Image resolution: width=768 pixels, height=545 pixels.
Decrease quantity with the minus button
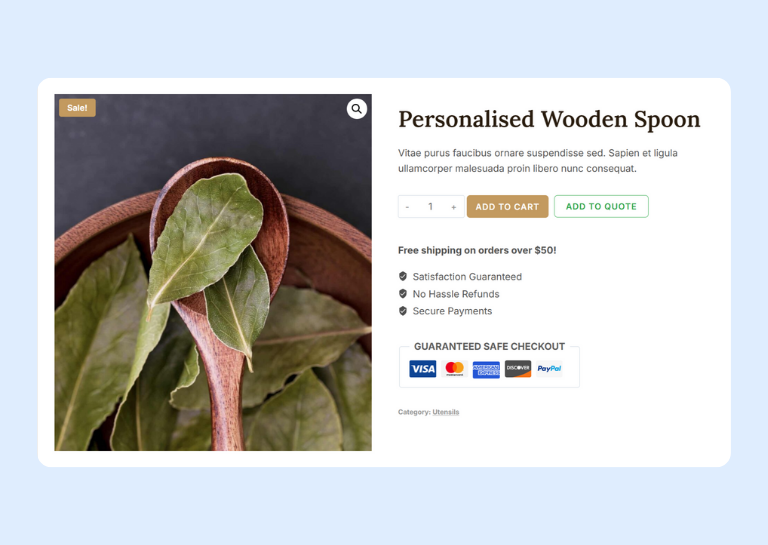pyautogui.click(x=407, y=207)
